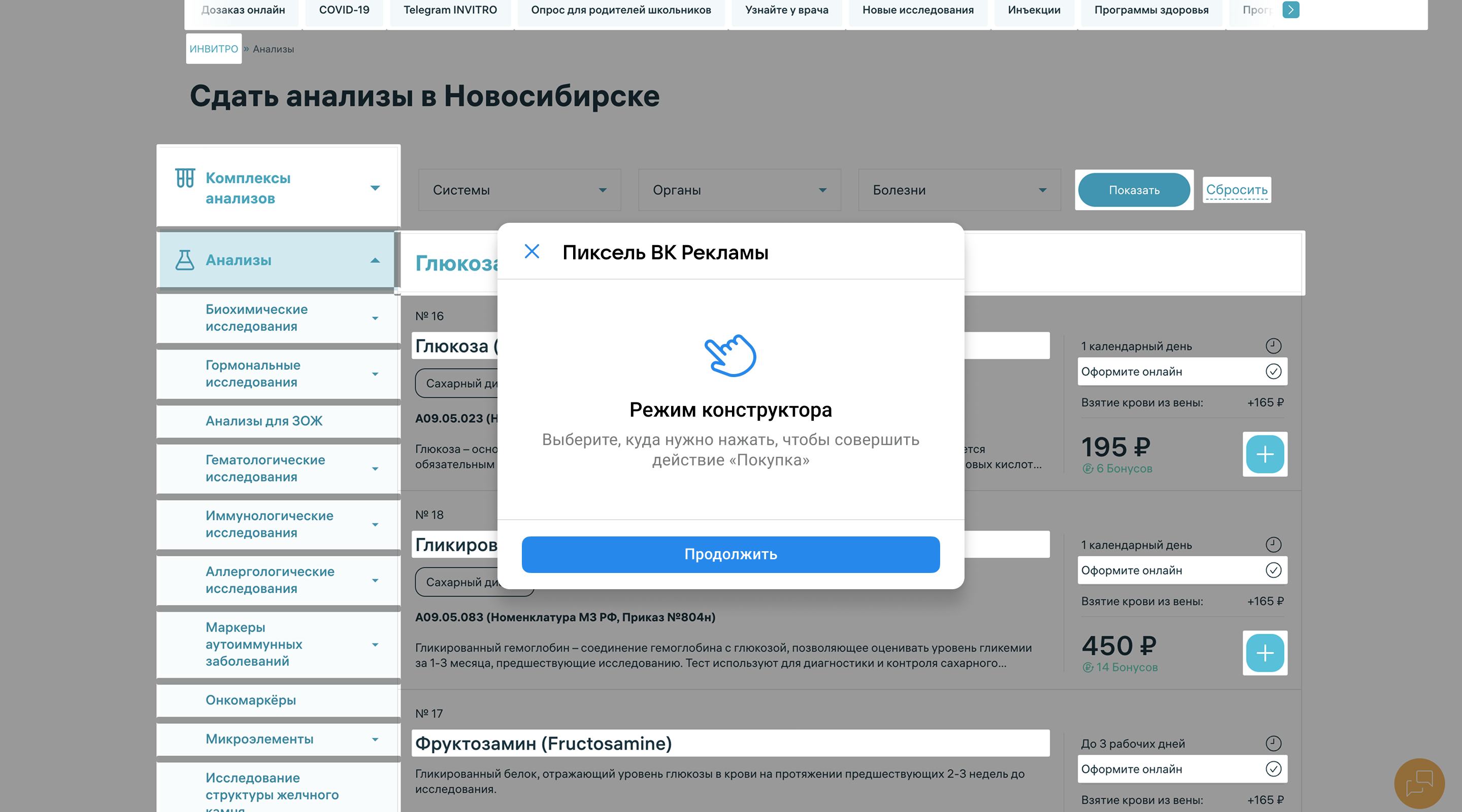Expand the Комплексы анализов section
Image resolution: width=1462 pixels, height=812 pixels.
tap(375, 188)
